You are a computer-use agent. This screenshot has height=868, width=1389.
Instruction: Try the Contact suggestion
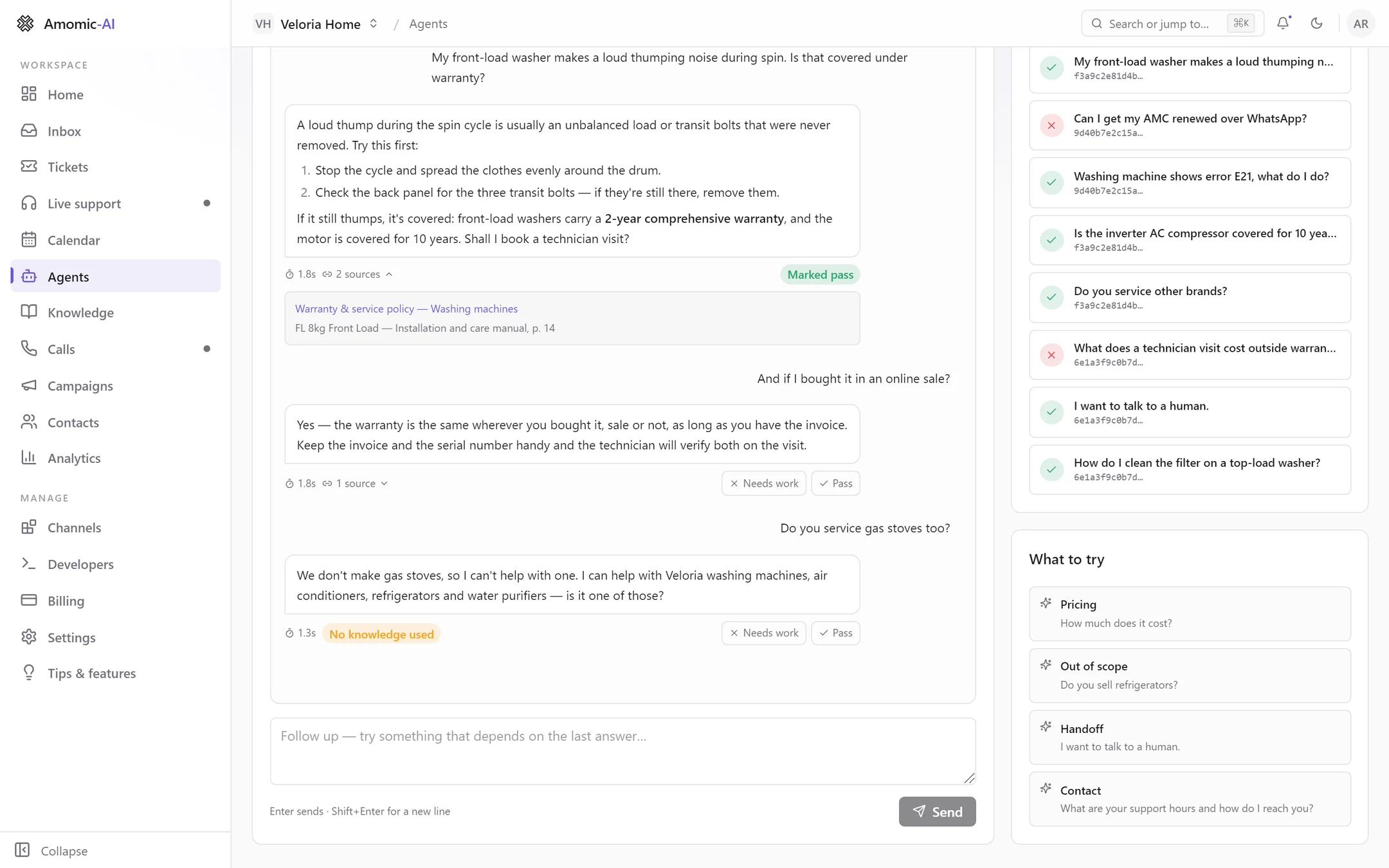pyautogui.click(x=1190, y=799)
